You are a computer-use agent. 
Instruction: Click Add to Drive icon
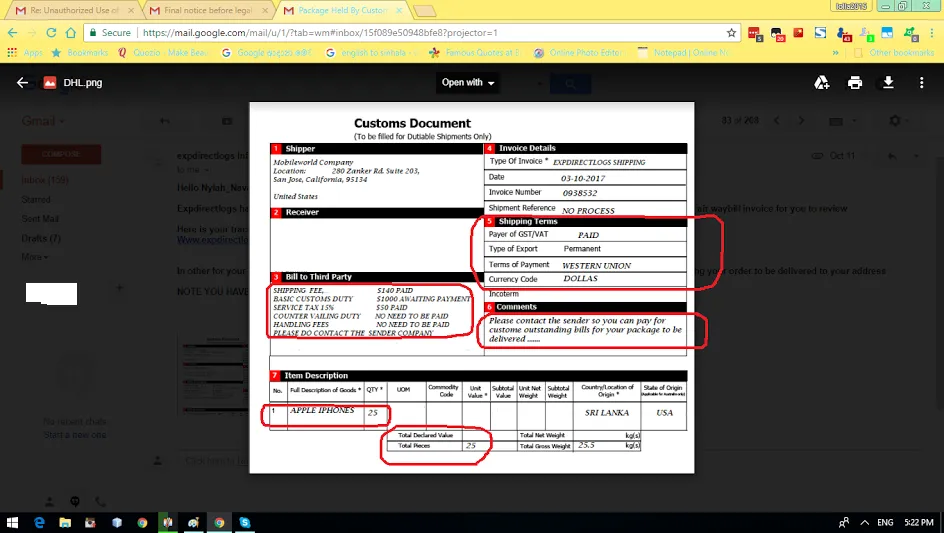[x=822, y=83]
